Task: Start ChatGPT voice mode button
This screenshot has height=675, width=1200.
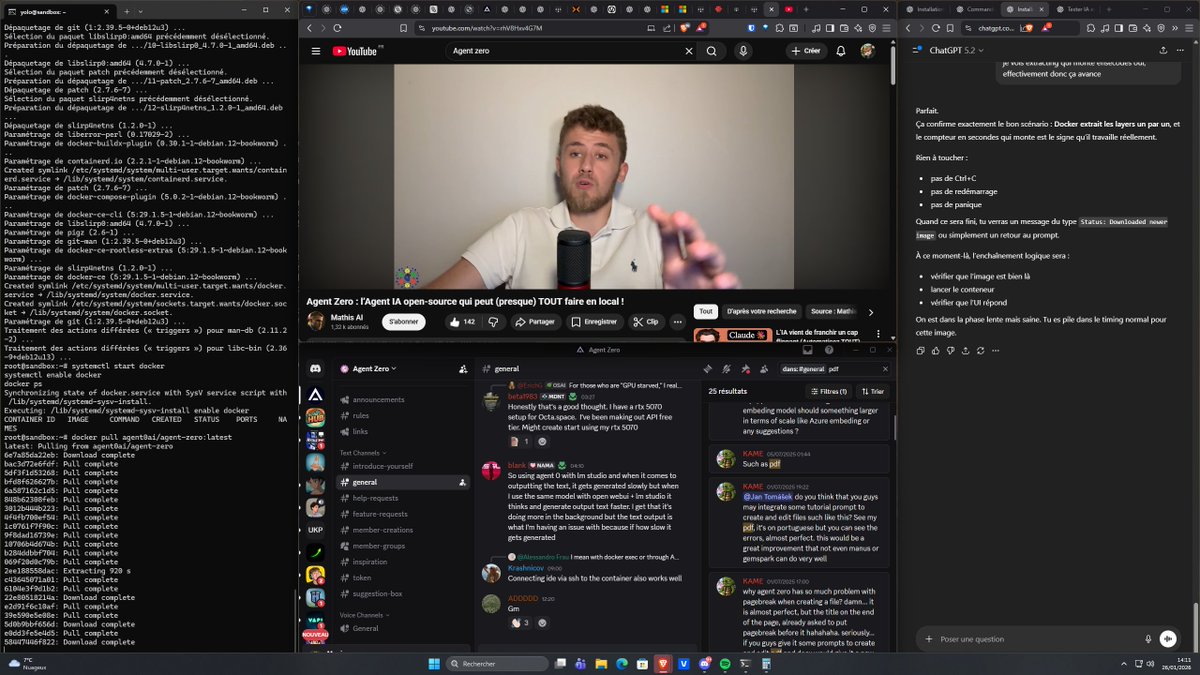Action: pos(1168,639)
